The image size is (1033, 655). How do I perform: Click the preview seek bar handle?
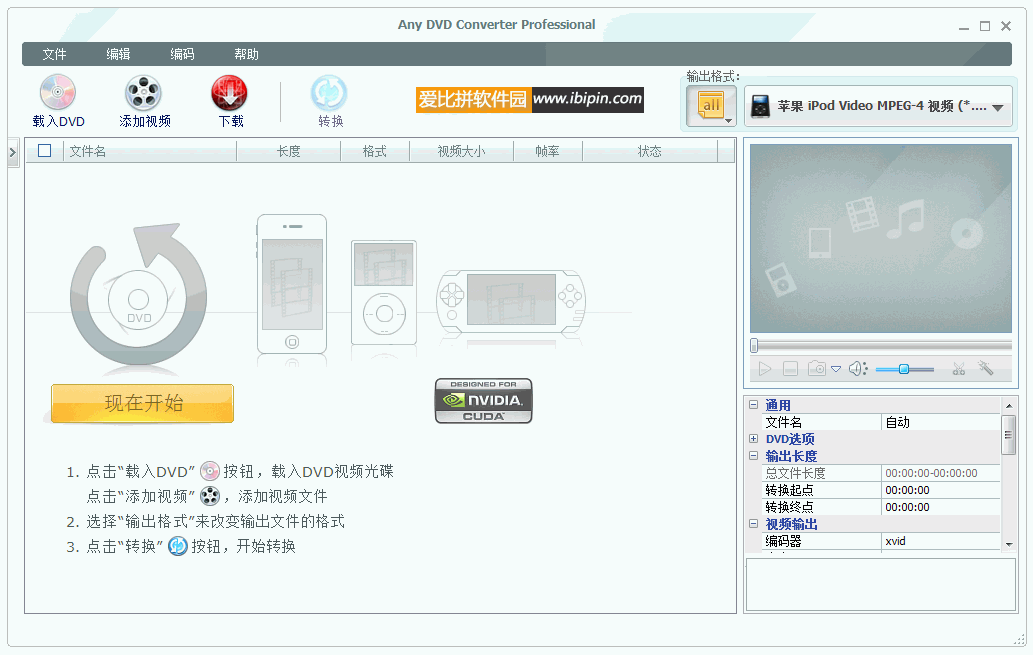tap(754, 345)
